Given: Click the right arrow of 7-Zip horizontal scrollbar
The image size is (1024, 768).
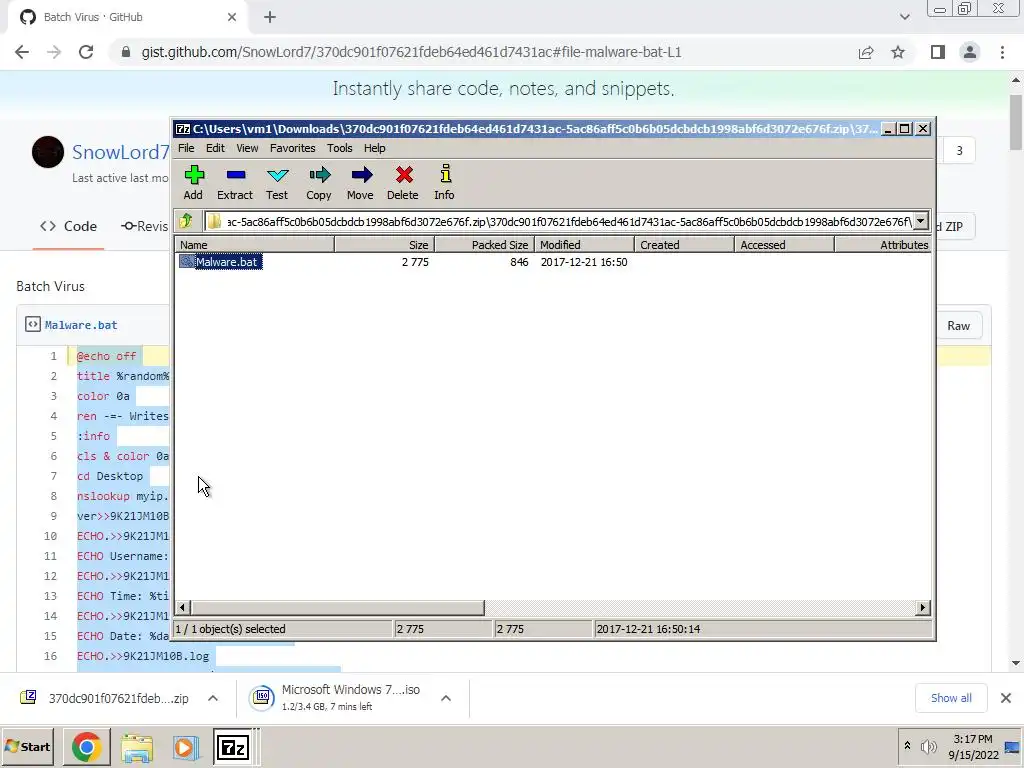Looking at the screenshot, I should pos(923,608).
